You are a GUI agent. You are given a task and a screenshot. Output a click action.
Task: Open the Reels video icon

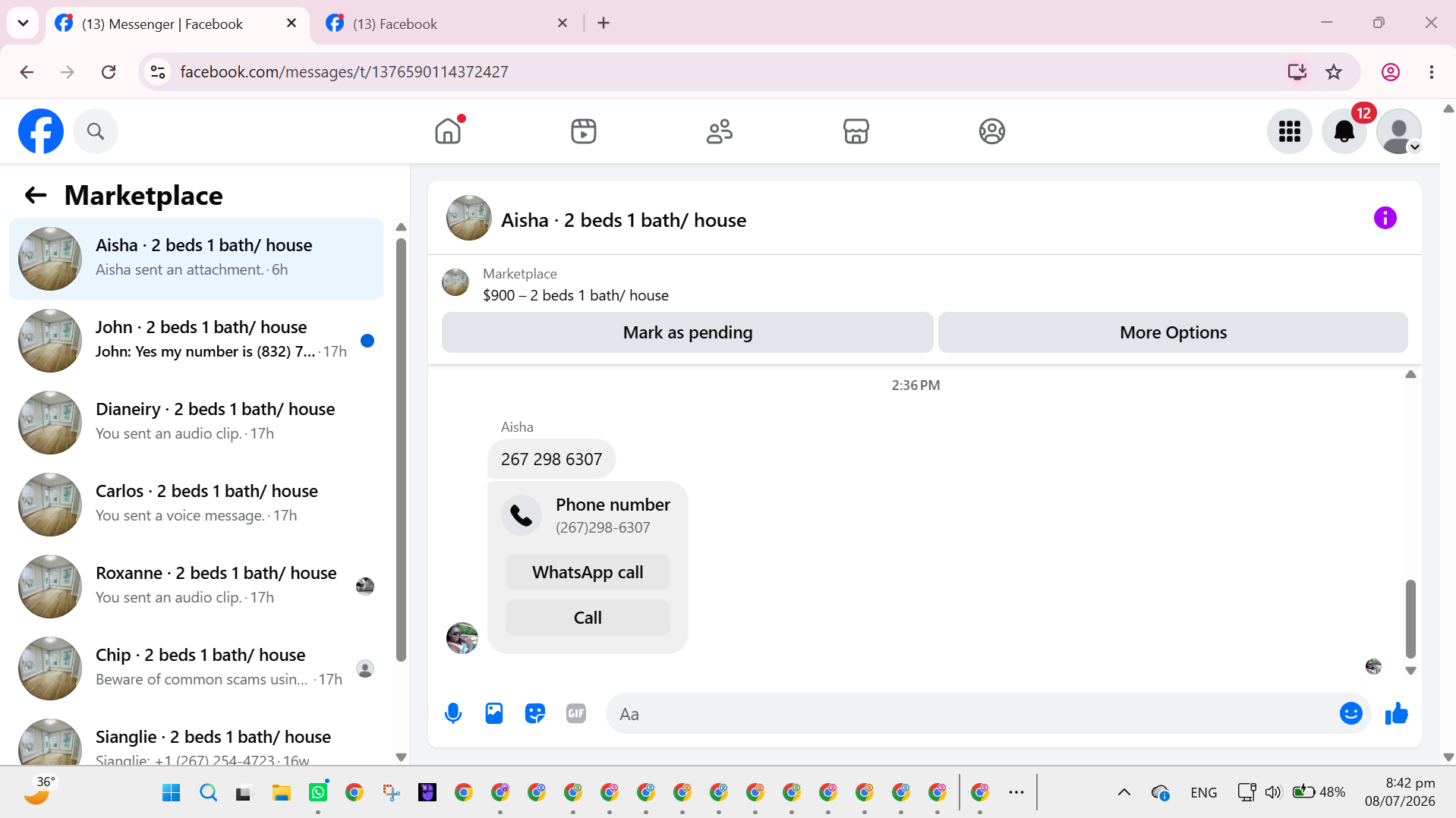[584, 131]
